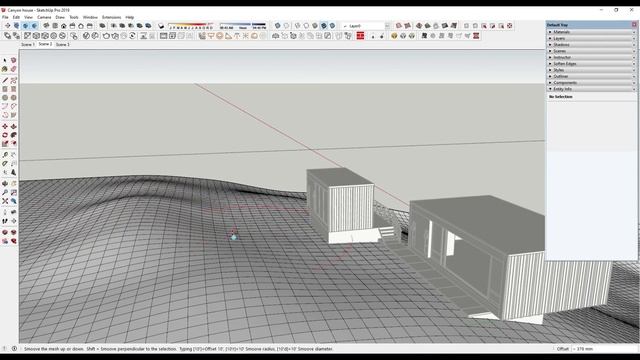
Task: Open the Camera menu
Action: click(44, 18)
